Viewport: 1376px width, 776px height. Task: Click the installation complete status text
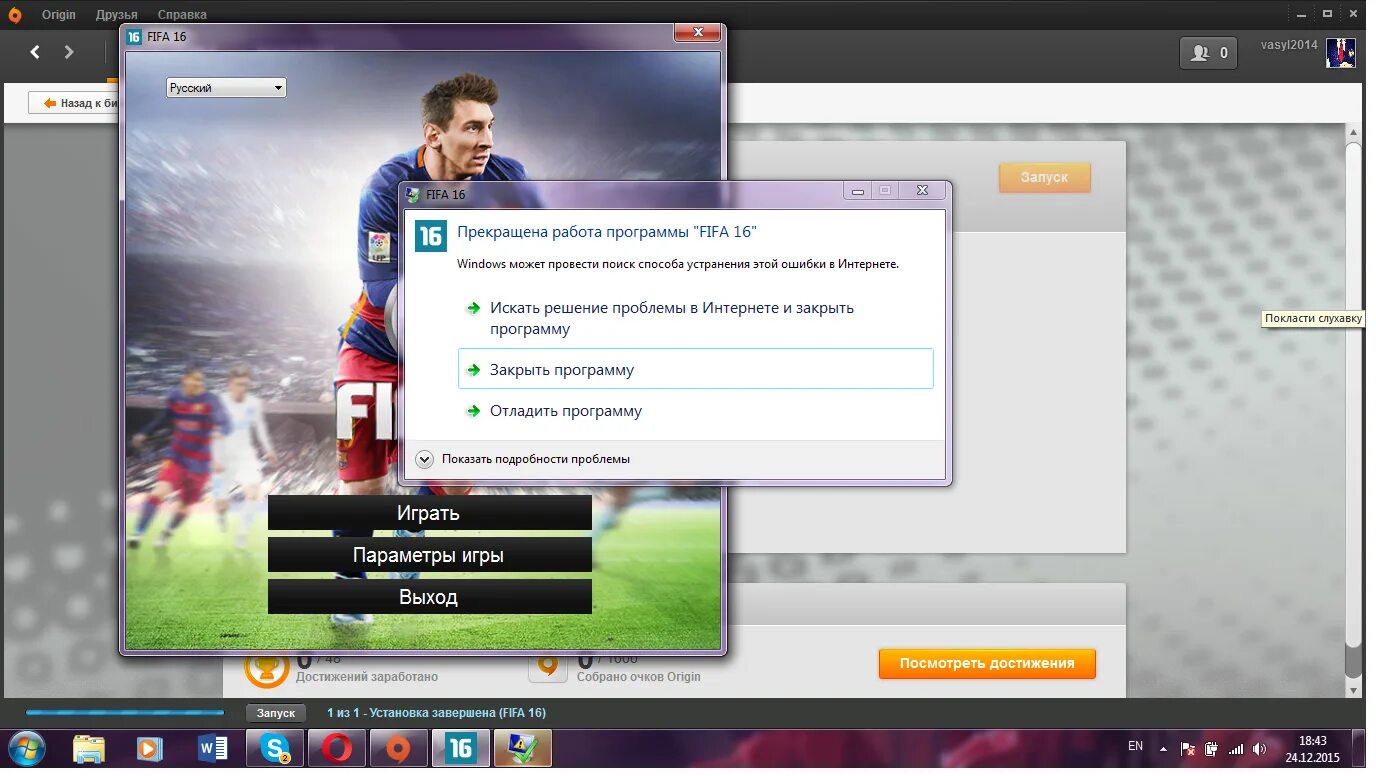coord(437,713)
